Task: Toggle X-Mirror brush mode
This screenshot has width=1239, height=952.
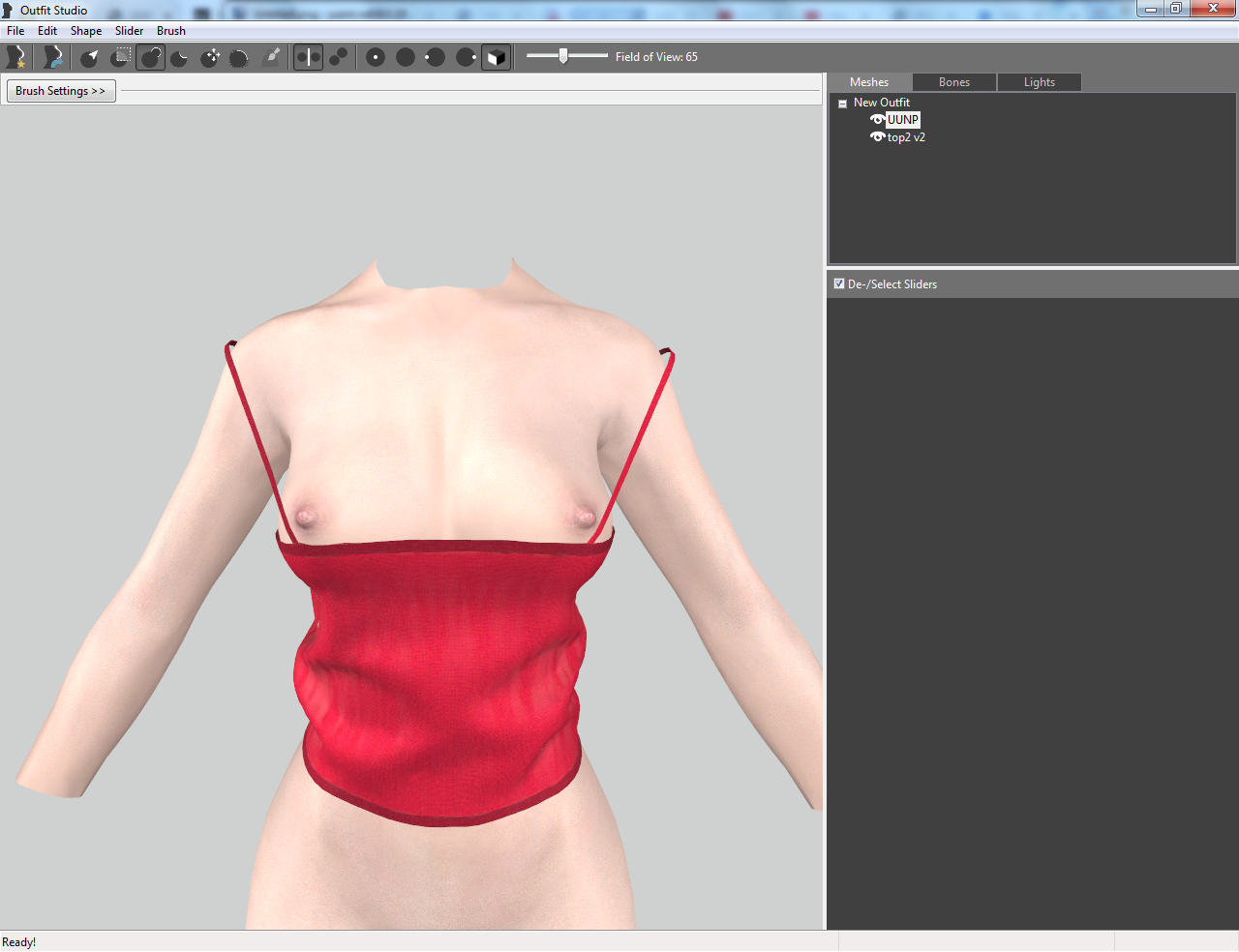Action: tap(308, 57)
